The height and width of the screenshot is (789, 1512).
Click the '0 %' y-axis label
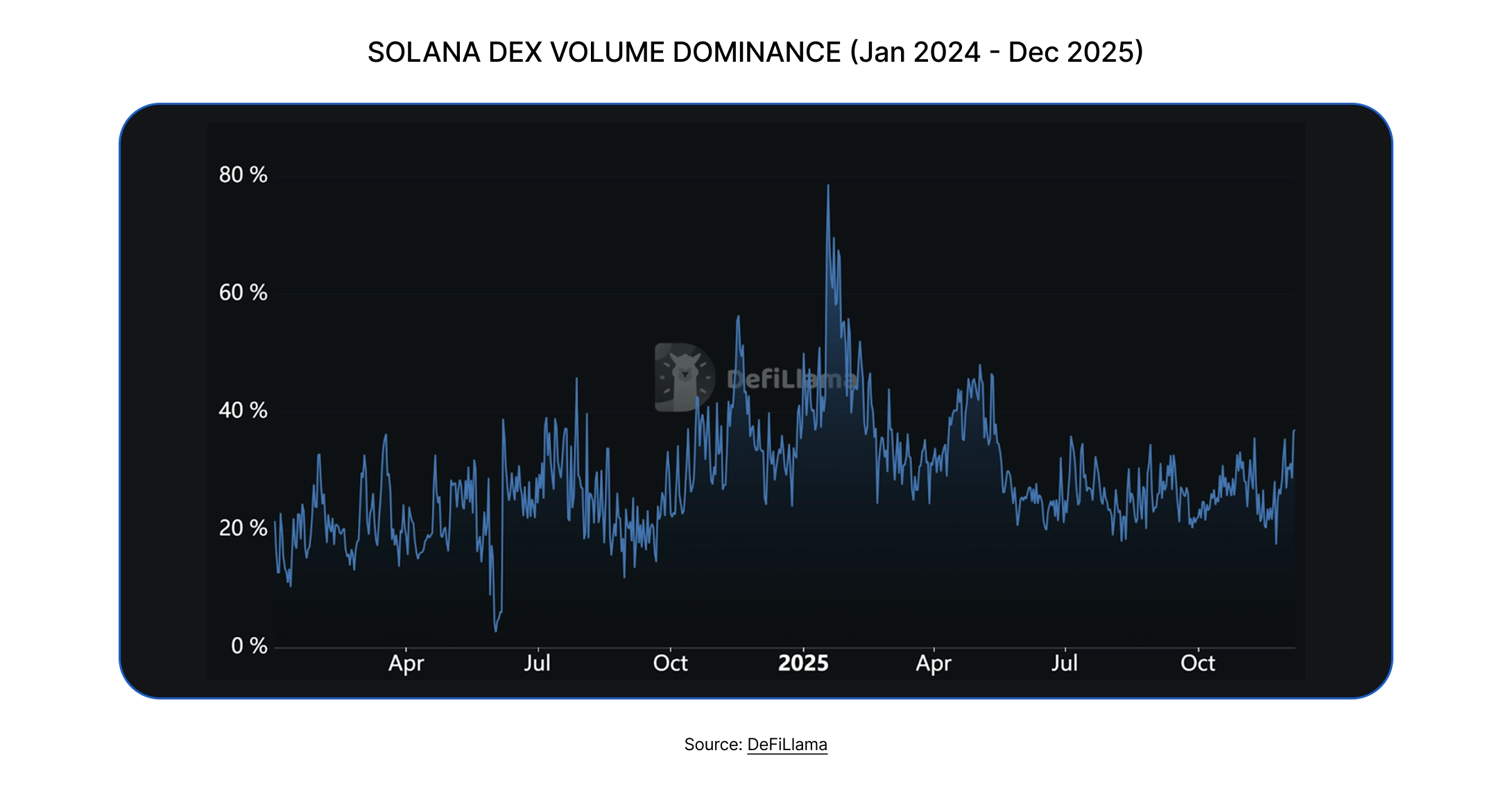pos(249,646)
